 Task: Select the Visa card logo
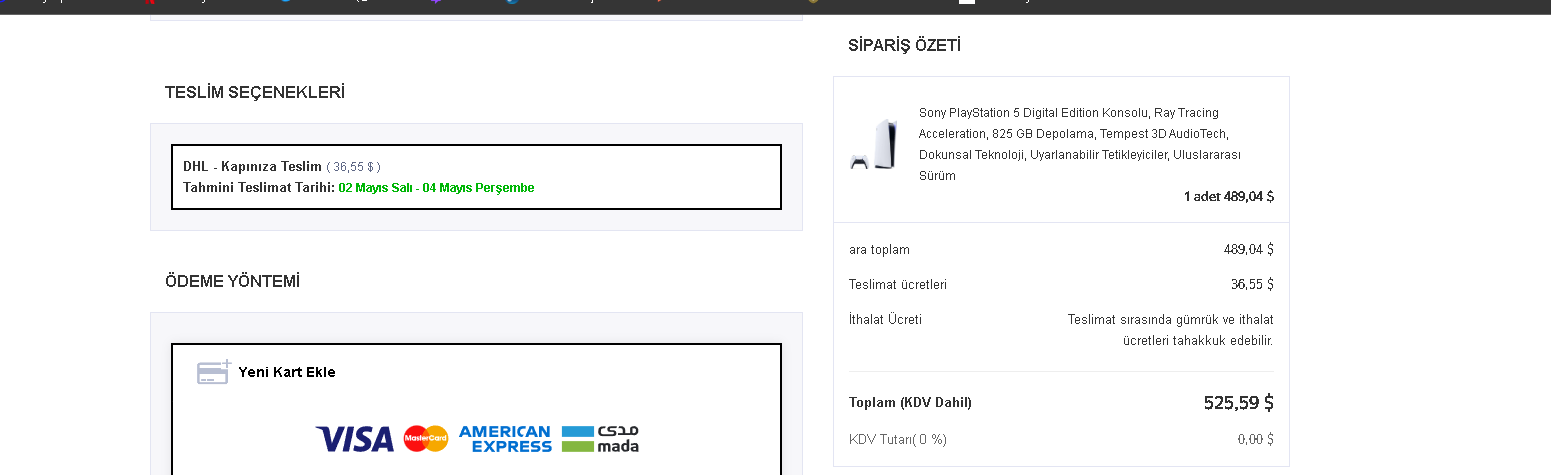(355, 439)
